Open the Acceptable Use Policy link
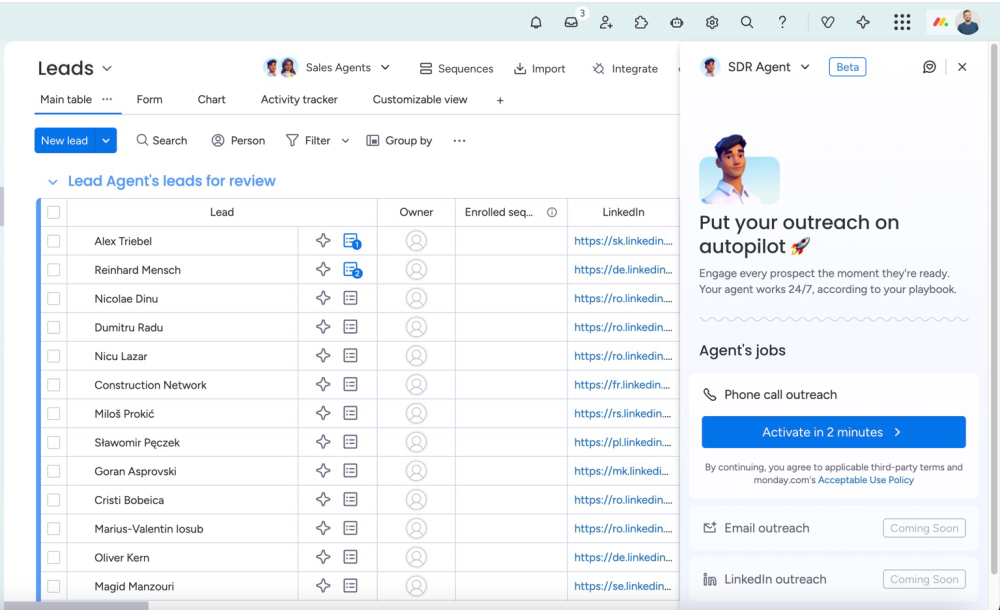 pyautogui.click(x=865, y=480)
